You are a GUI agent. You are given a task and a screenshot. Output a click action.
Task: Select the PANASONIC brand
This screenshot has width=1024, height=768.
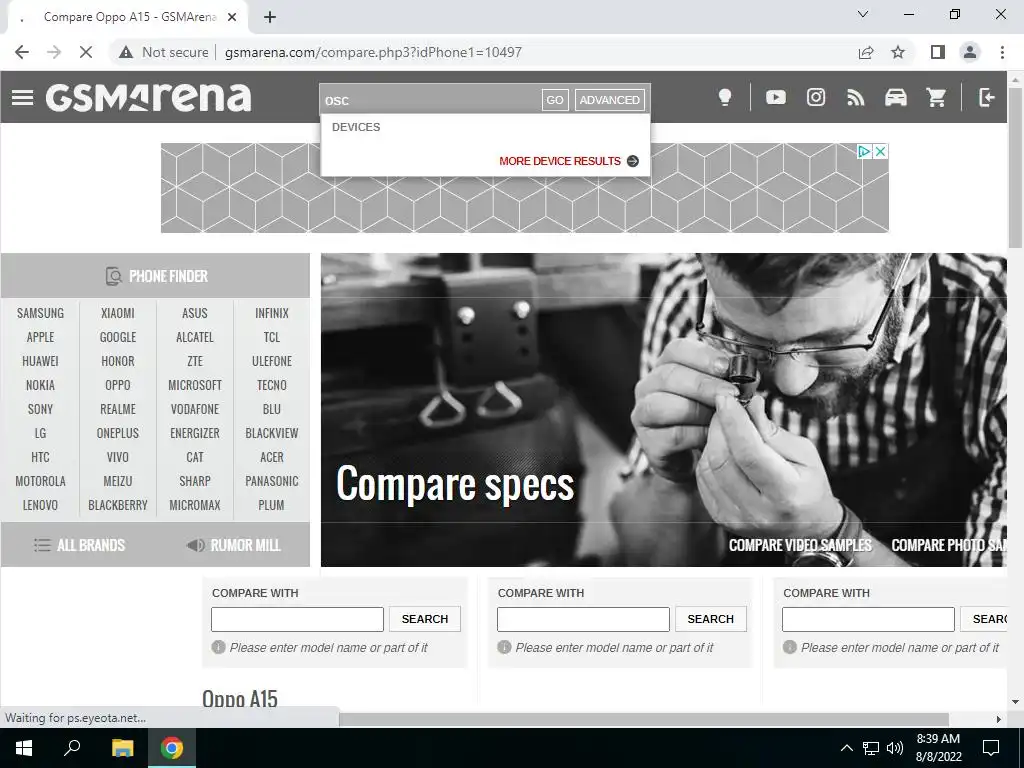pyautogui.click(x=272, y=481)
